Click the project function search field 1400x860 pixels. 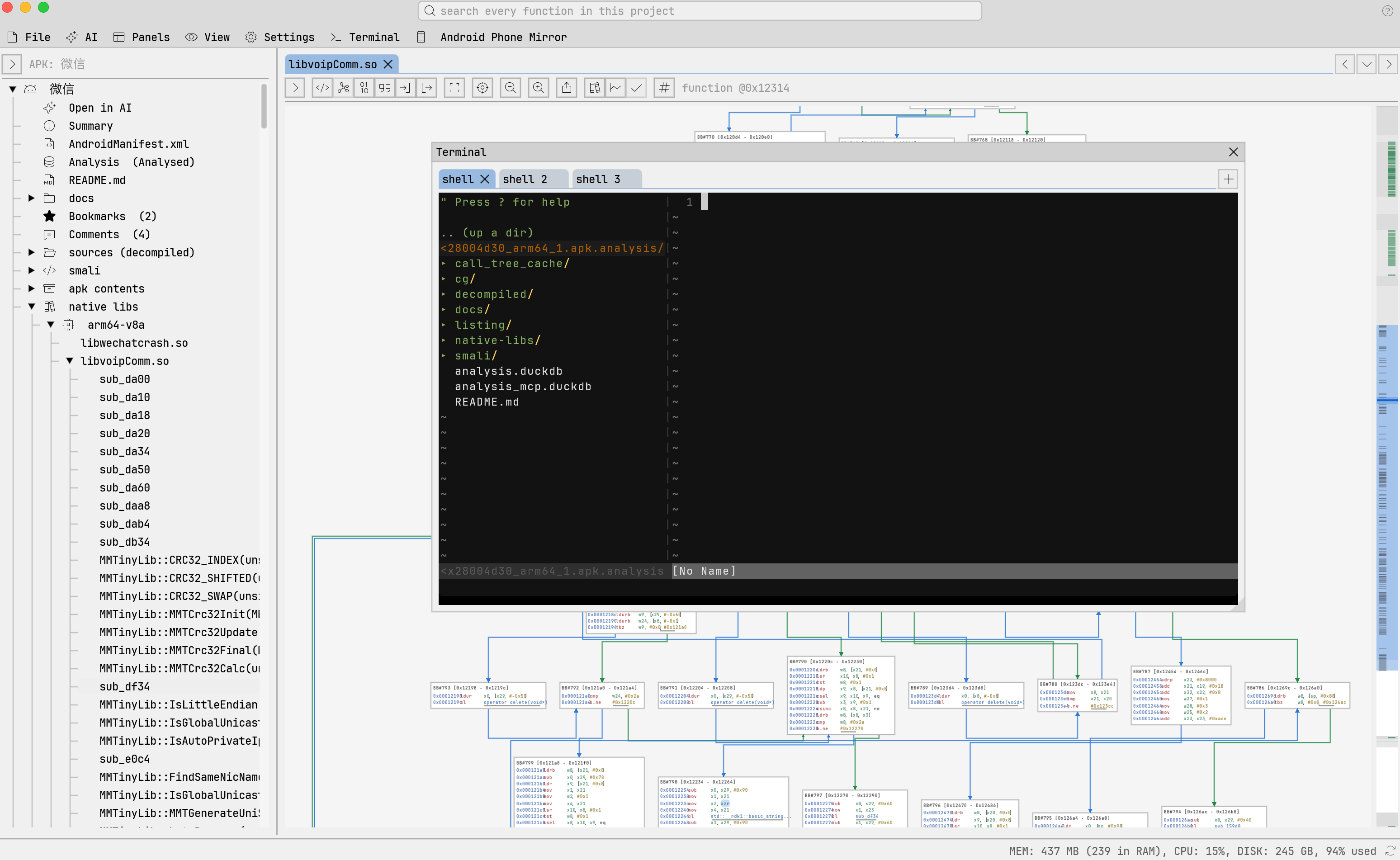click(700, 11)
